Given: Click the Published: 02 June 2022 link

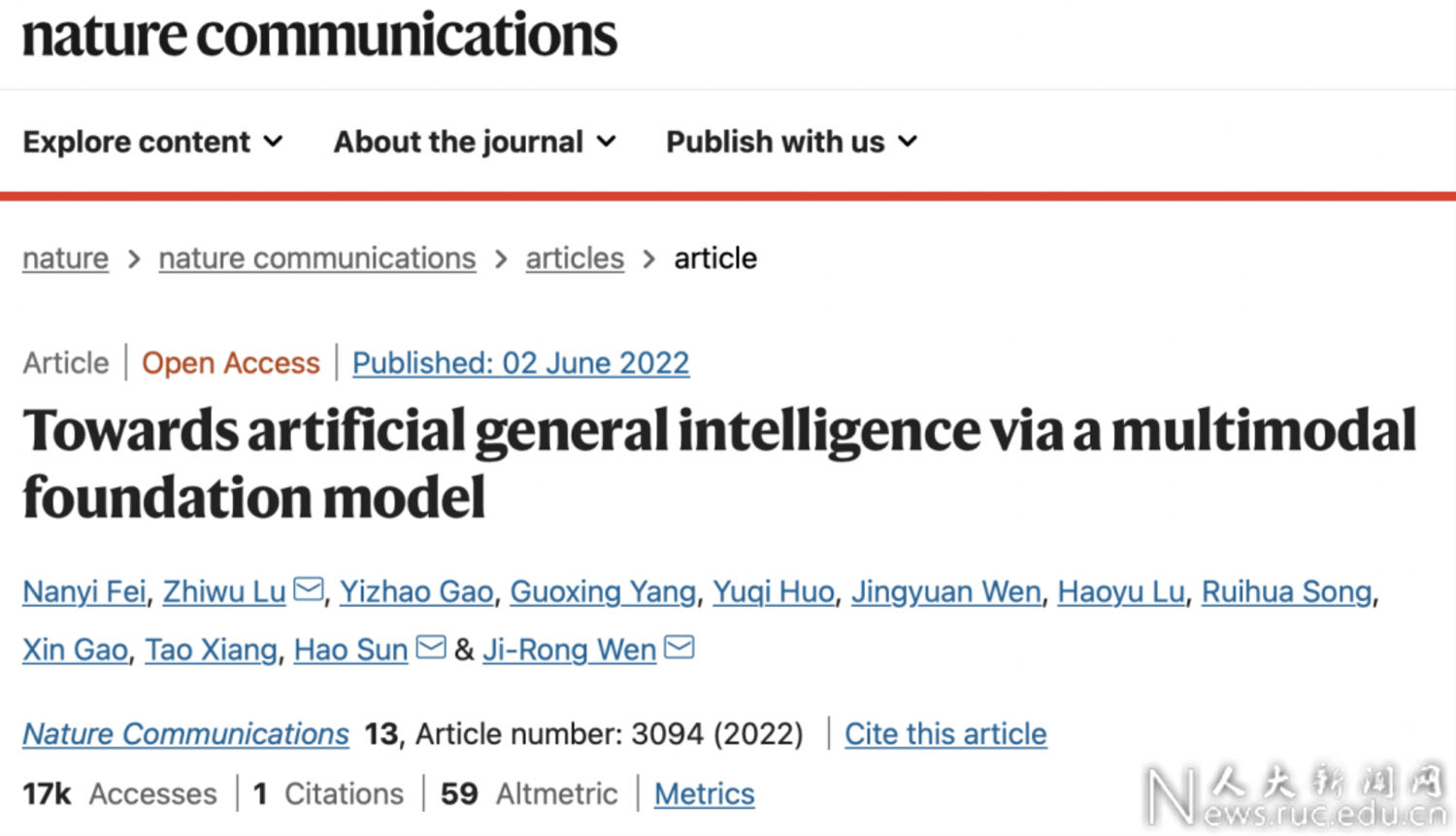Looking at the screenshot, I should pyautogui.click(x=521, y=363).
